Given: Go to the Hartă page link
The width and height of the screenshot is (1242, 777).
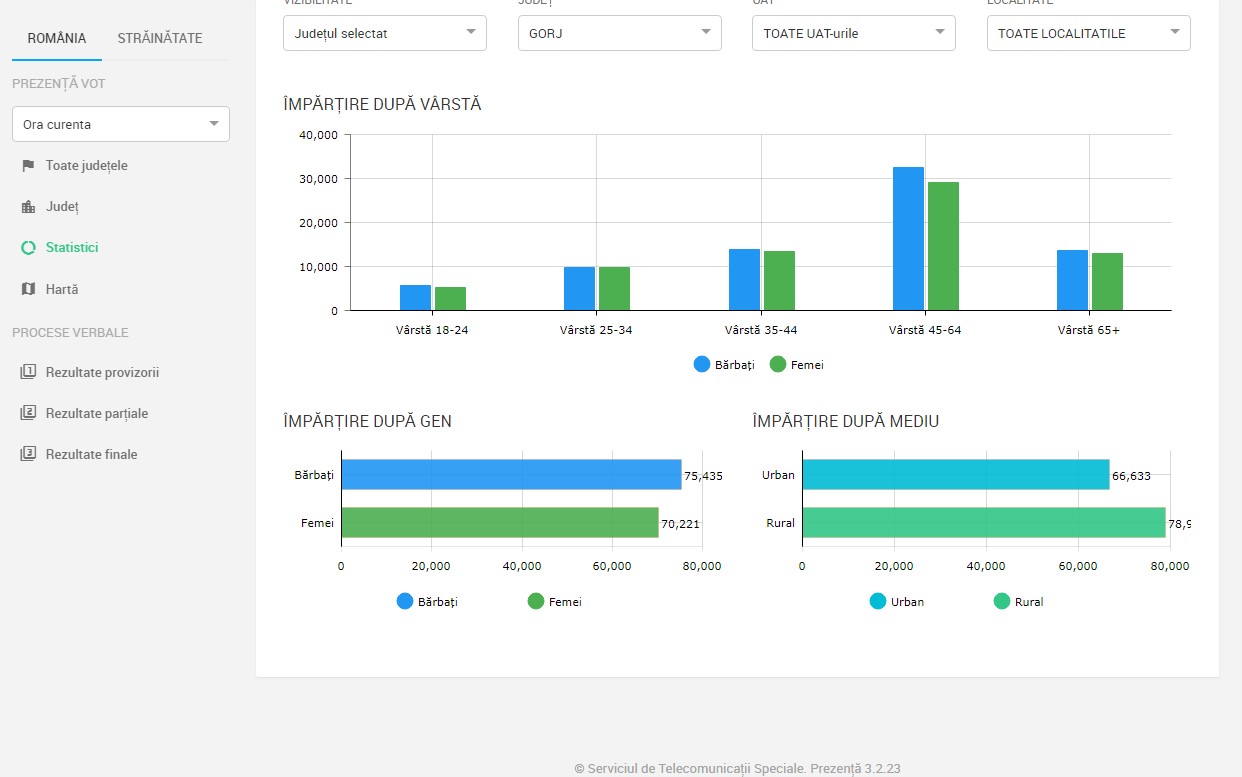Looking at the screenshot, I should [62, 289].
